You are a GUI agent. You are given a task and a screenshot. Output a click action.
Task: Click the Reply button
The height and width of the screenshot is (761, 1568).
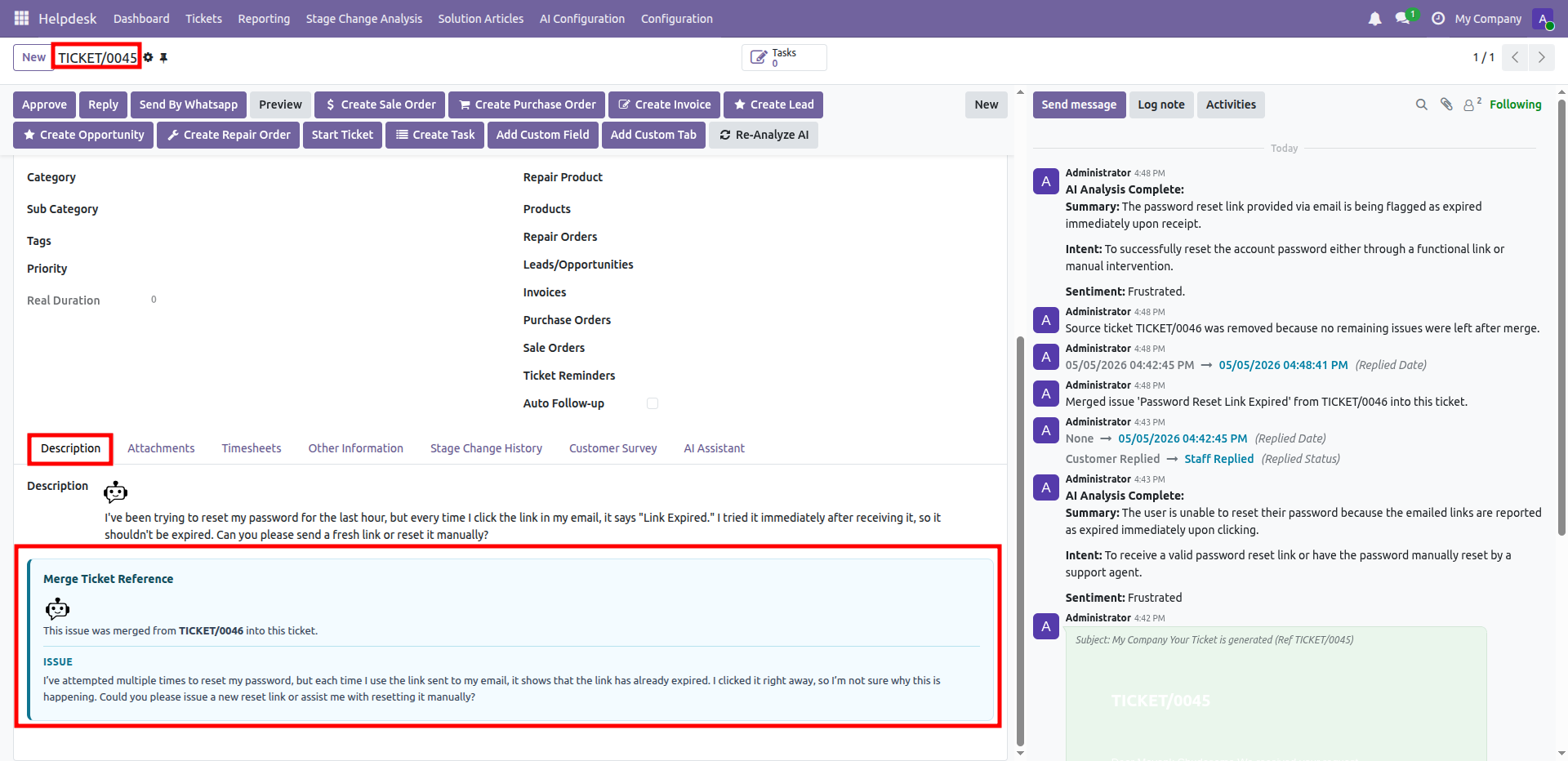pyautogui.click(x=103, y=105)
